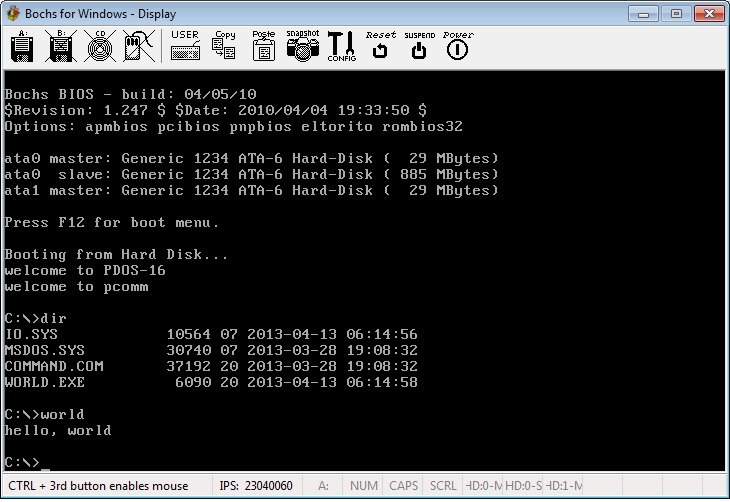Click the CAPS indicator in status bar
The image size is (730, 502).
[404, 486]
